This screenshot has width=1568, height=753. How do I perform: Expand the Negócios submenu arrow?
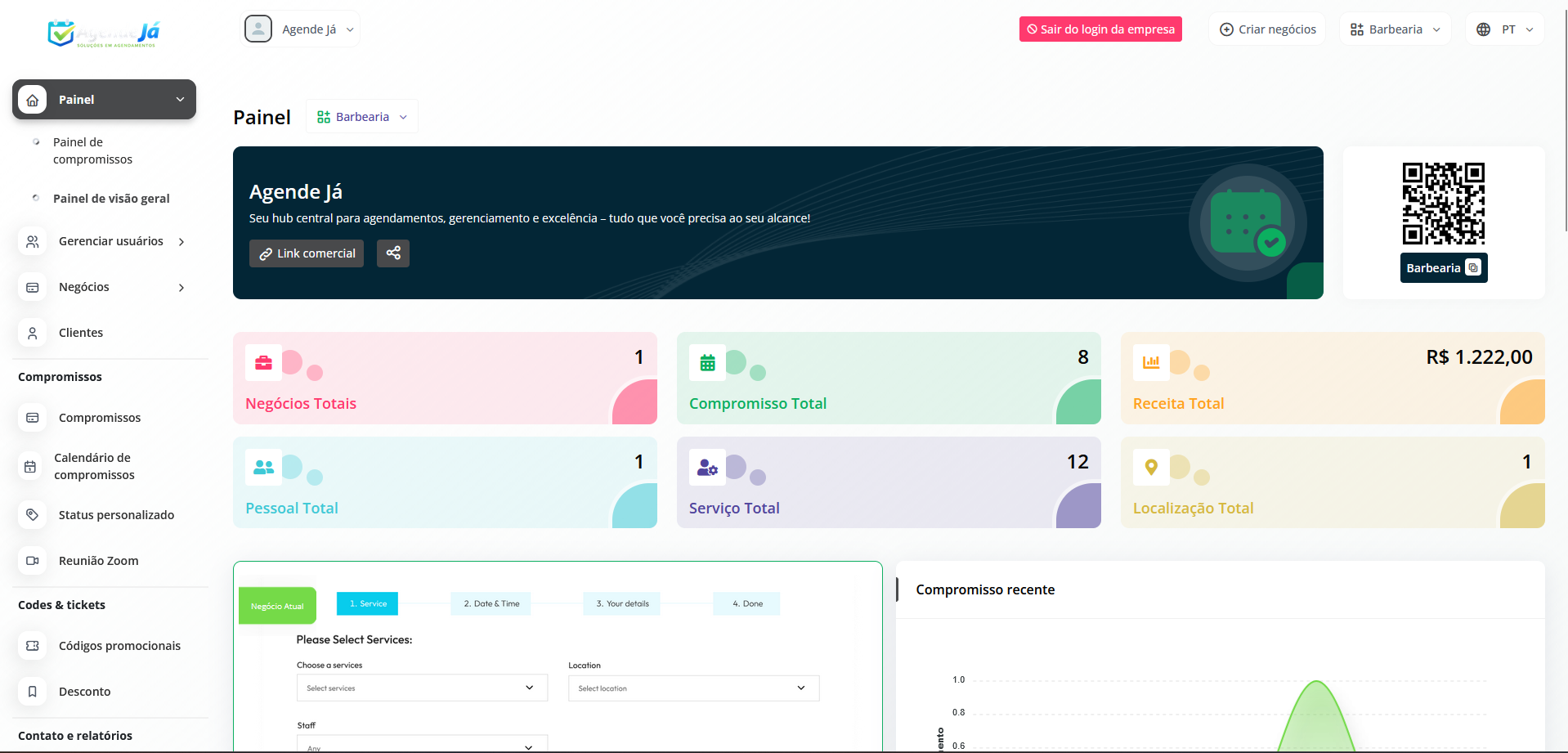pos(181,288)
